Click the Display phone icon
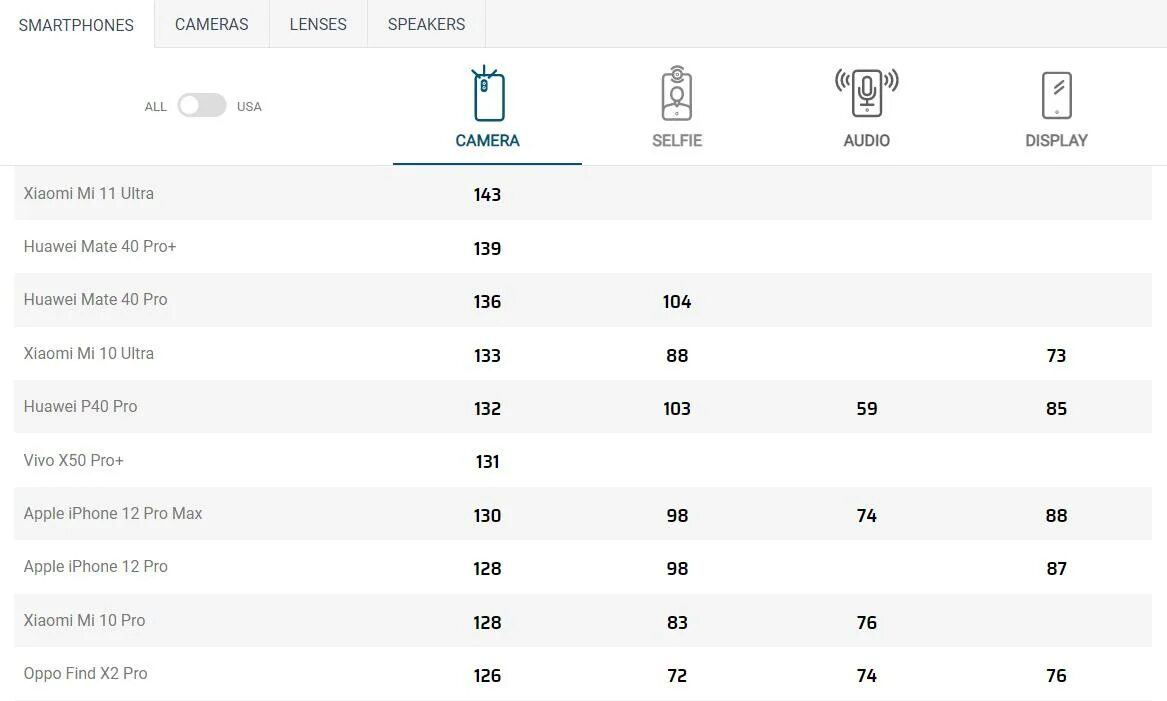The width and height of the screenshot is (1167, 701). coord(1056,96)
